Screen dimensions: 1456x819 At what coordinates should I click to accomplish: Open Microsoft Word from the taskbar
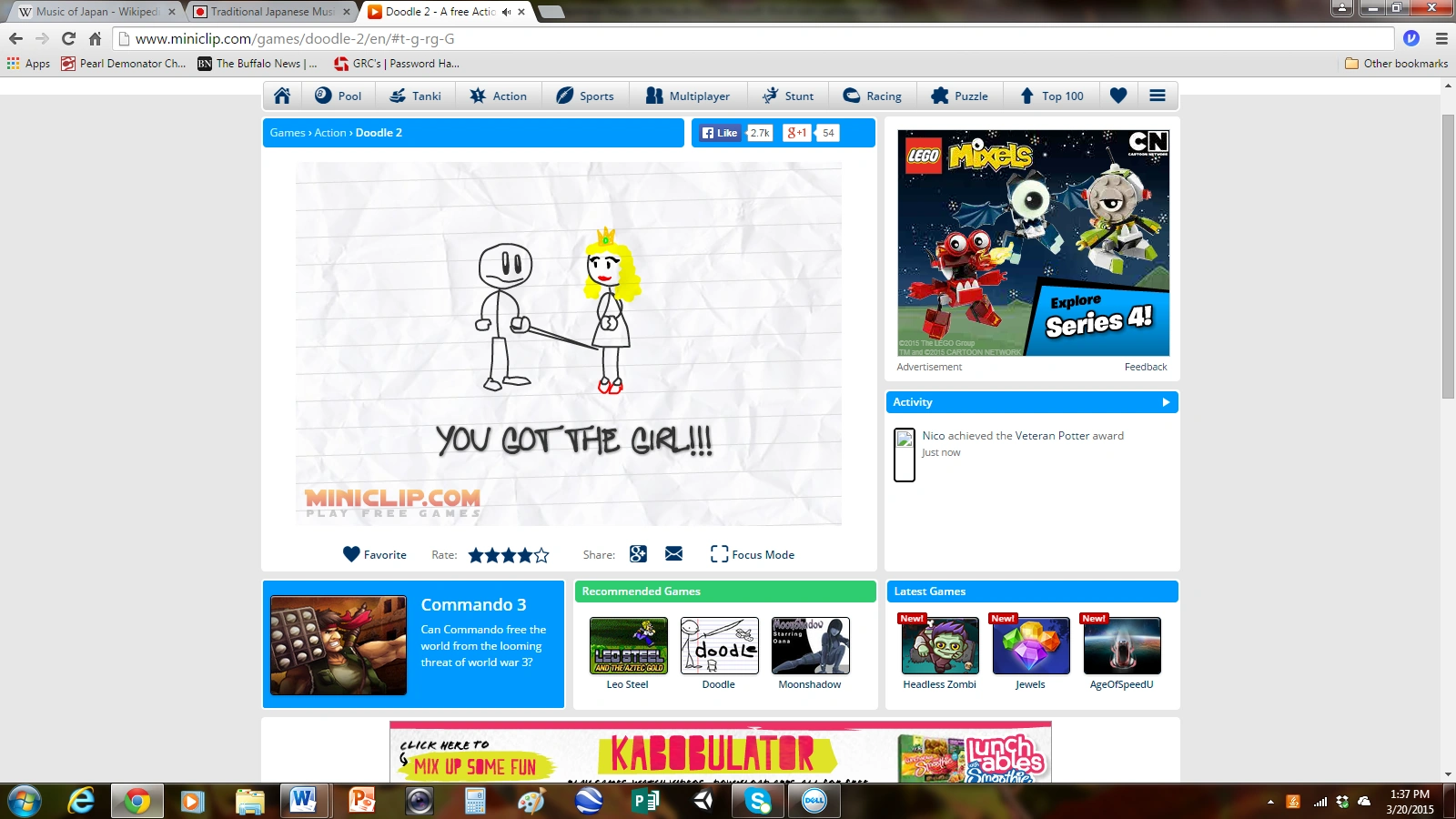pyautogui.click(x=303, y=801)
